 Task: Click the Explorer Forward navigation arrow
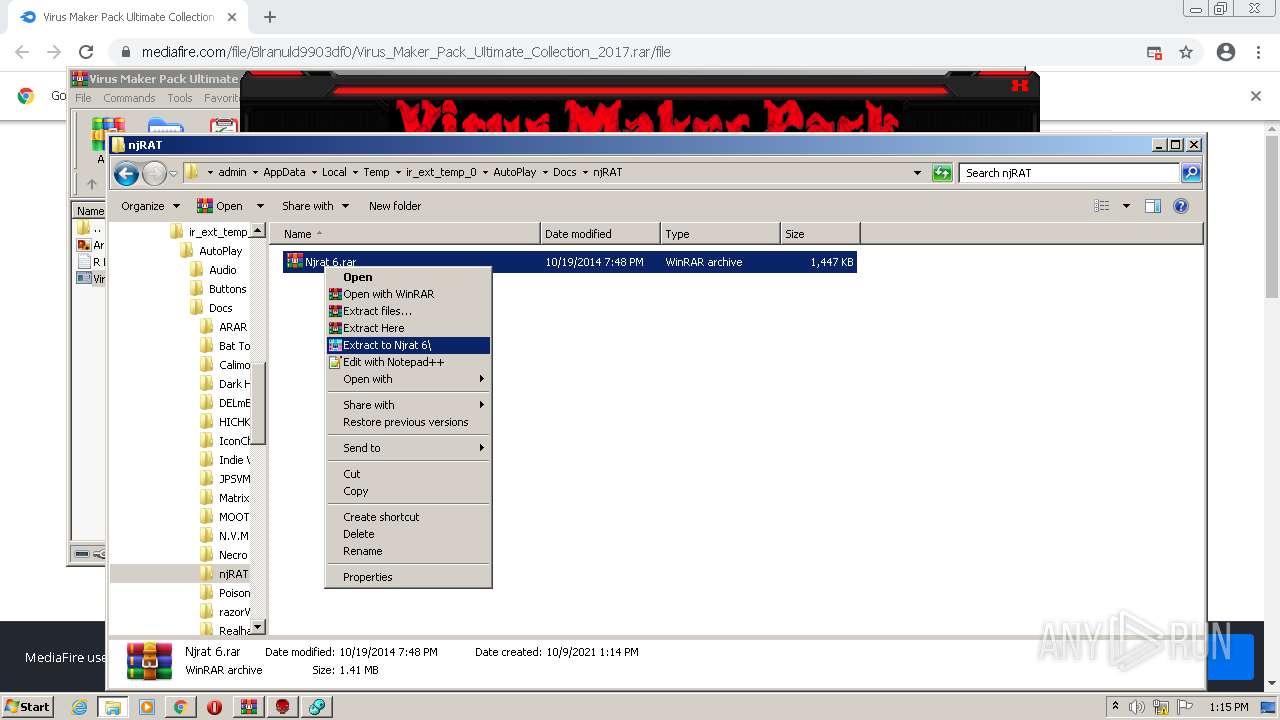(154, 174)
